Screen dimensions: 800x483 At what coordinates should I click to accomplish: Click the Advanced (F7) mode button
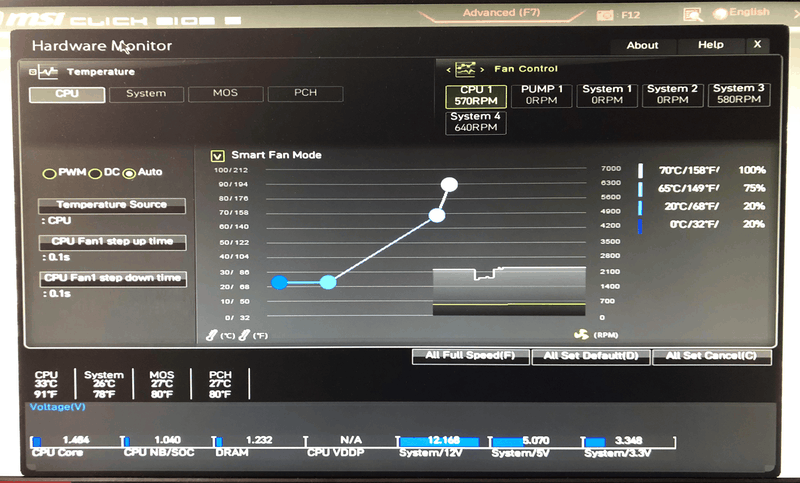click(x=502, y=13)
